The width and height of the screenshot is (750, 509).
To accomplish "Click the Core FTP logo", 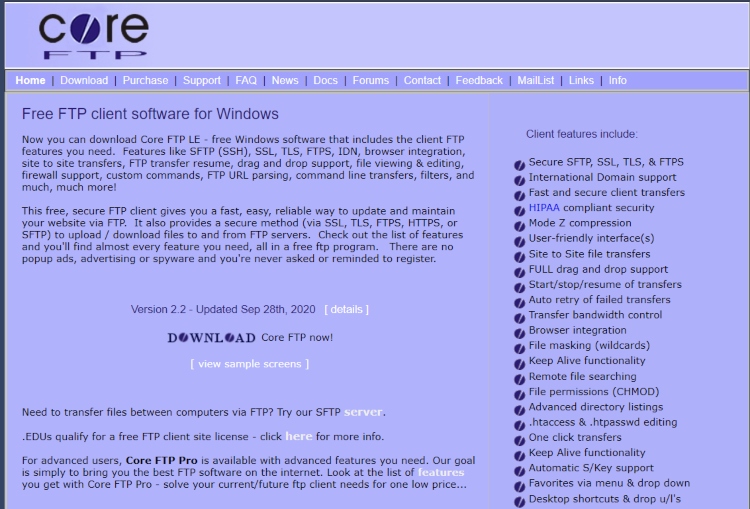I will pyautogui.click(x=94, y=35).
